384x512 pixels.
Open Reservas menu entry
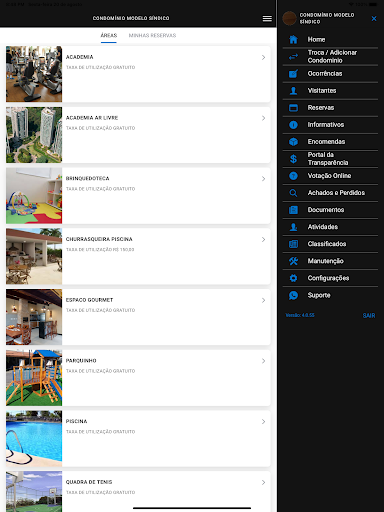tap(330, 108)
